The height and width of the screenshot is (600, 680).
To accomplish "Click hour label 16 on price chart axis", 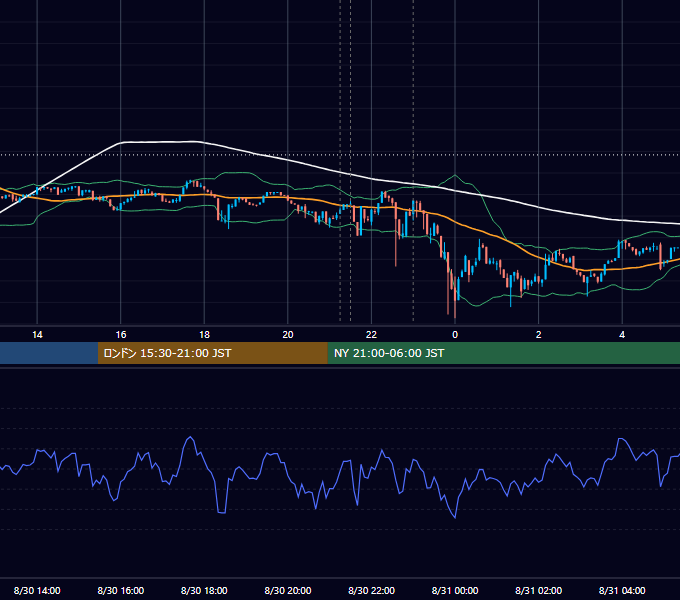I will pos(121,335).
